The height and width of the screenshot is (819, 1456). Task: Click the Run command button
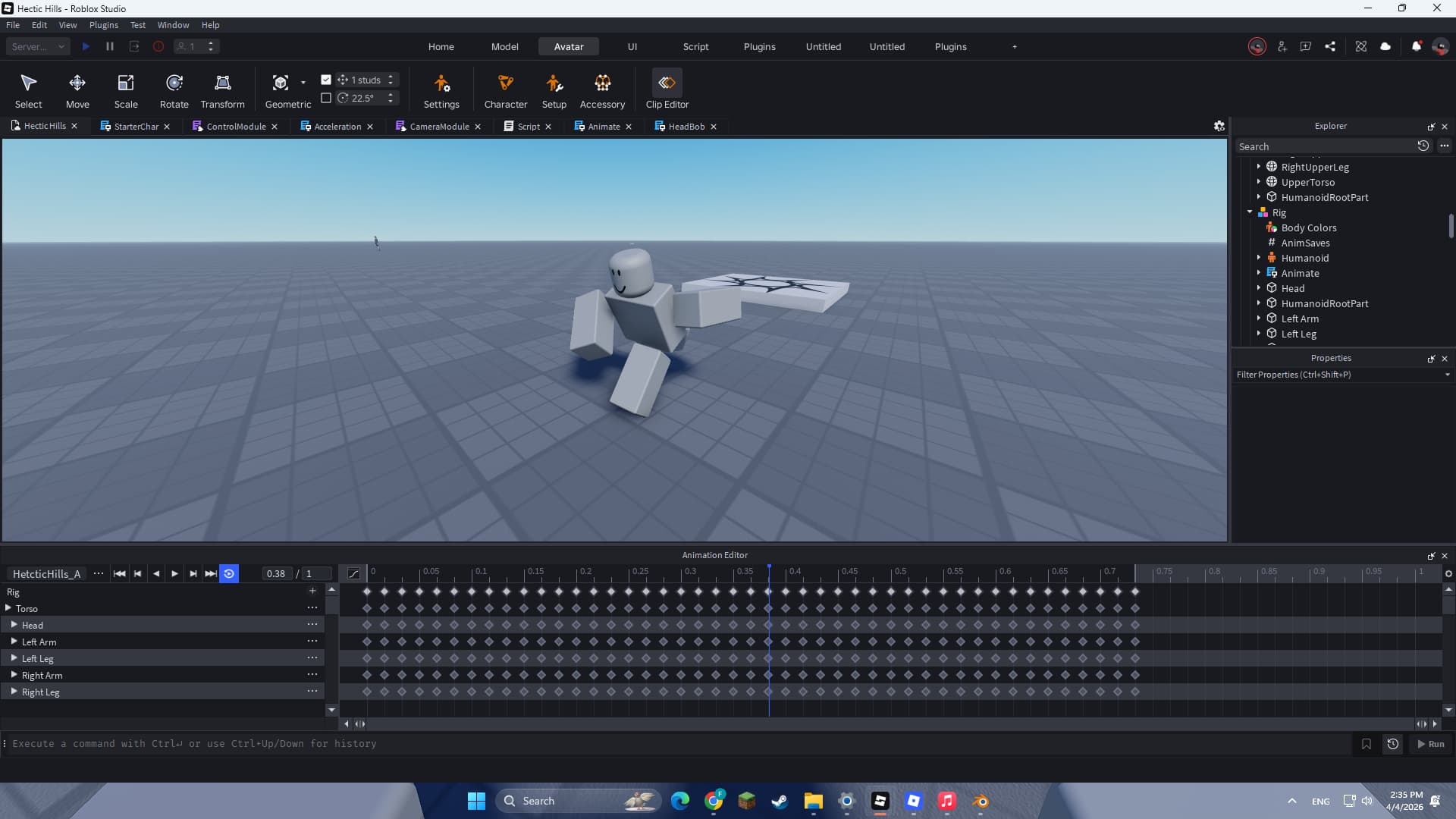click(1431, 745)
